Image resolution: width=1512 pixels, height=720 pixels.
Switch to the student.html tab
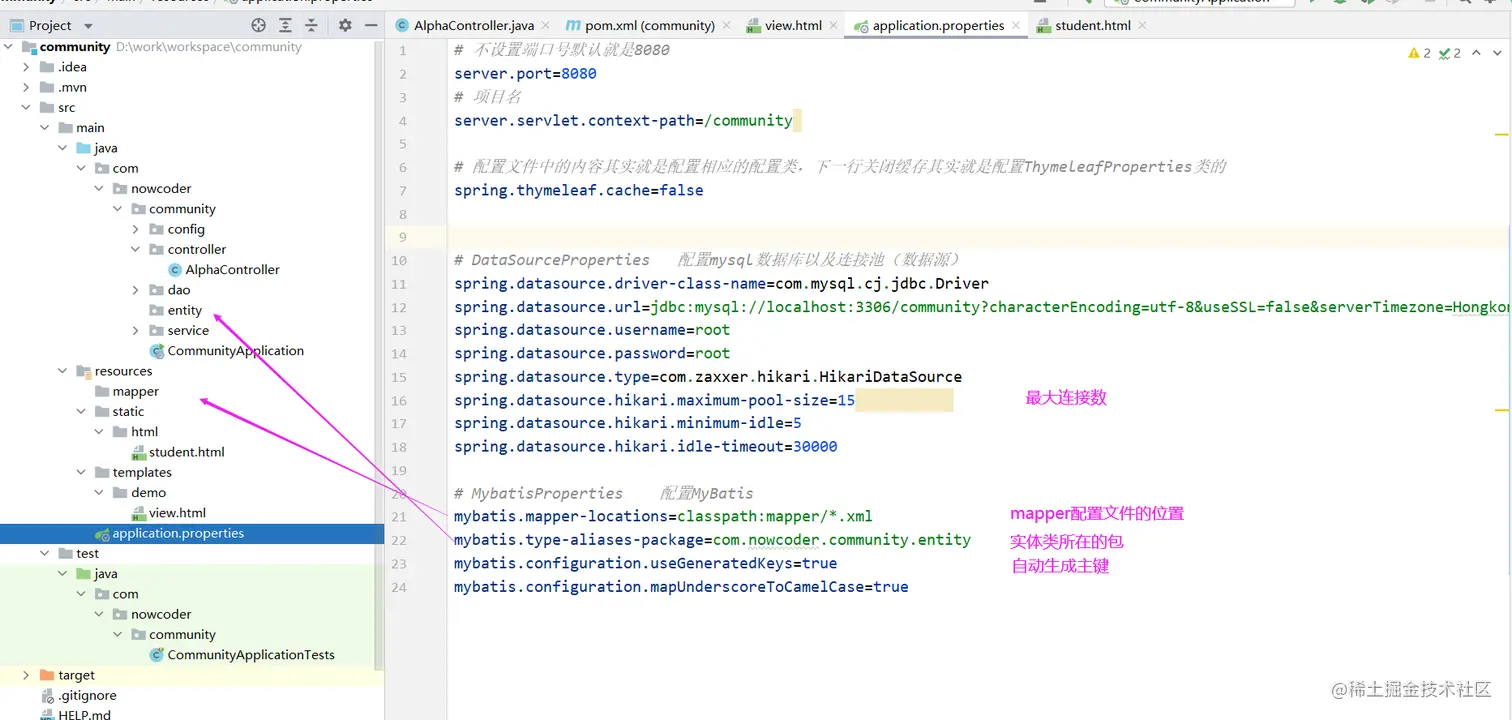pos(1093,26)
